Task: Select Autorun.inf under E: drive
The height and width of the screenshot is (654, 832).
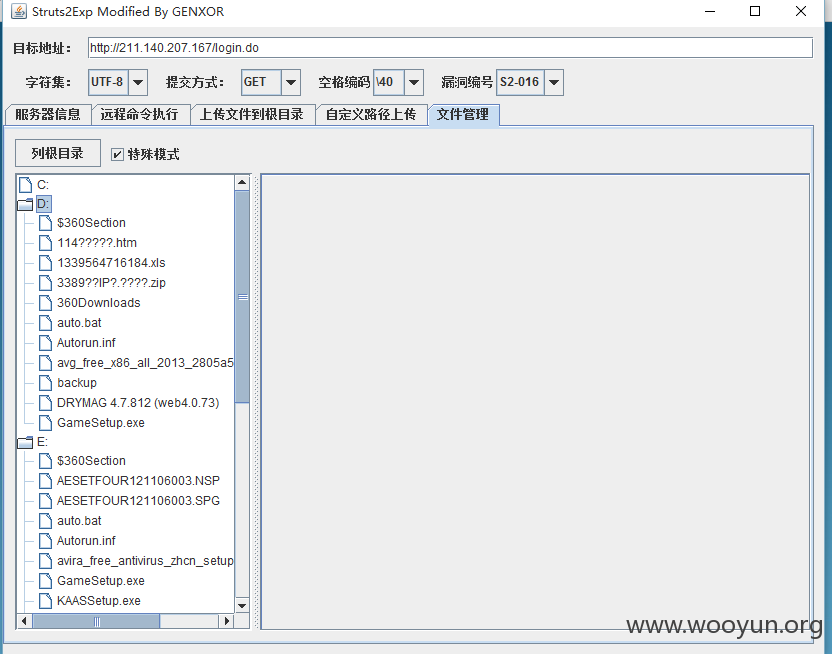Action: (x=86, y=541)
